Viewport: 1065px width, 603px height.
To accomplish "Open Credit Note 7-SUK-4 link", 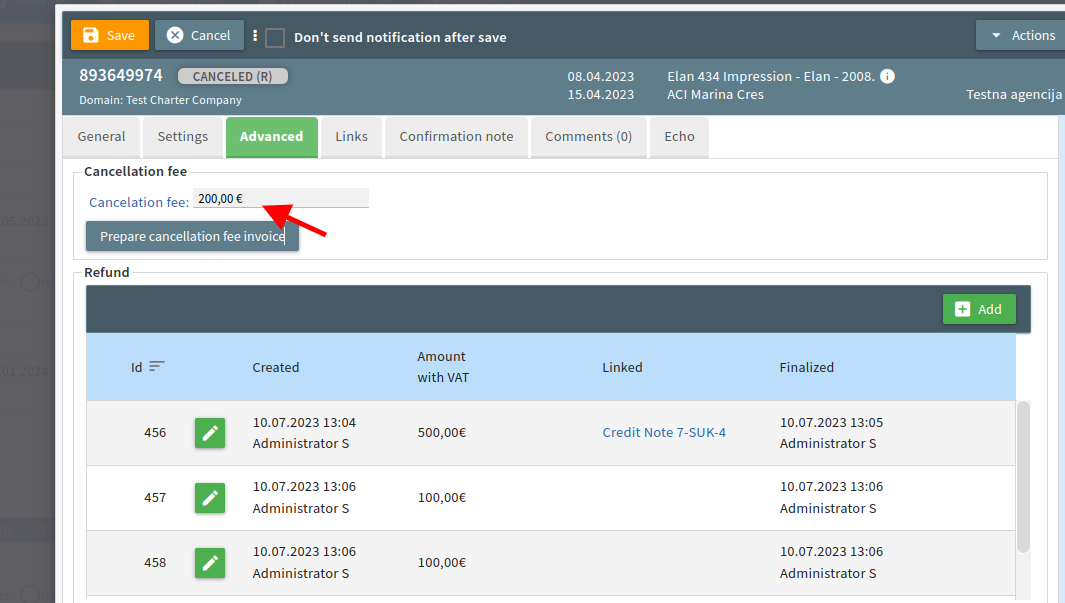I will (x=664, y=433).
